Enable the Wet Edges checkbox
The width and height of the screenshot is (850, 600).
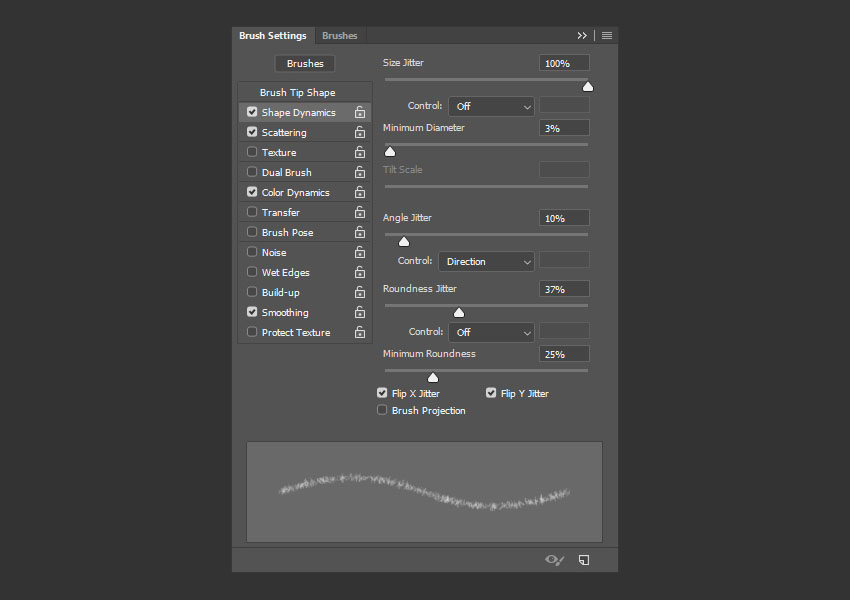(252, 272)
